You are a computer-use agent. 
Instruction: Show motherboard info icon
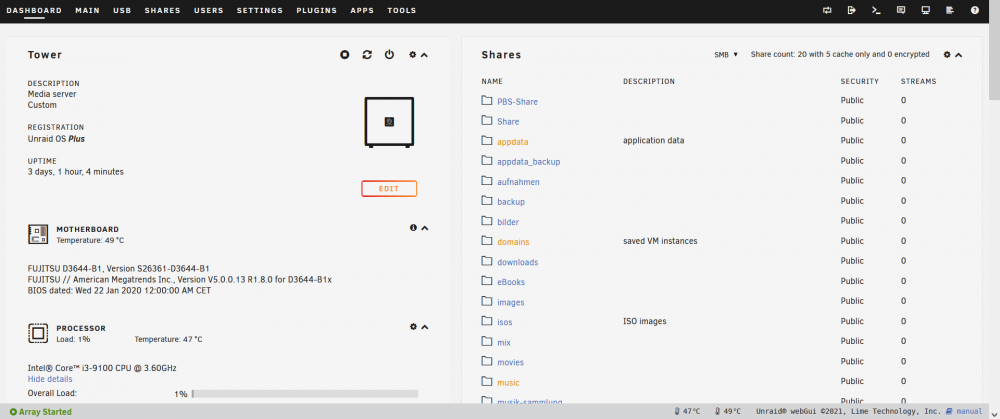tap(413, 228)
